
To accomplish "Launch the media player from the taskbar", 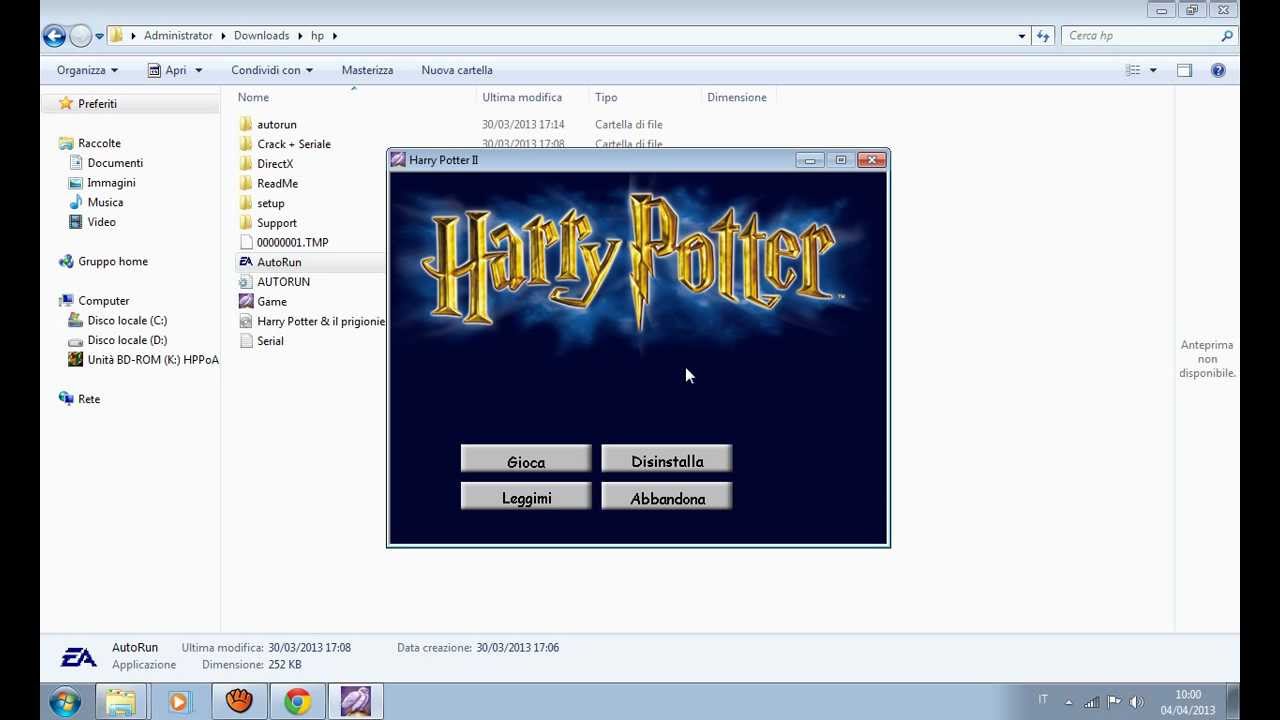I will pos(179,702).
